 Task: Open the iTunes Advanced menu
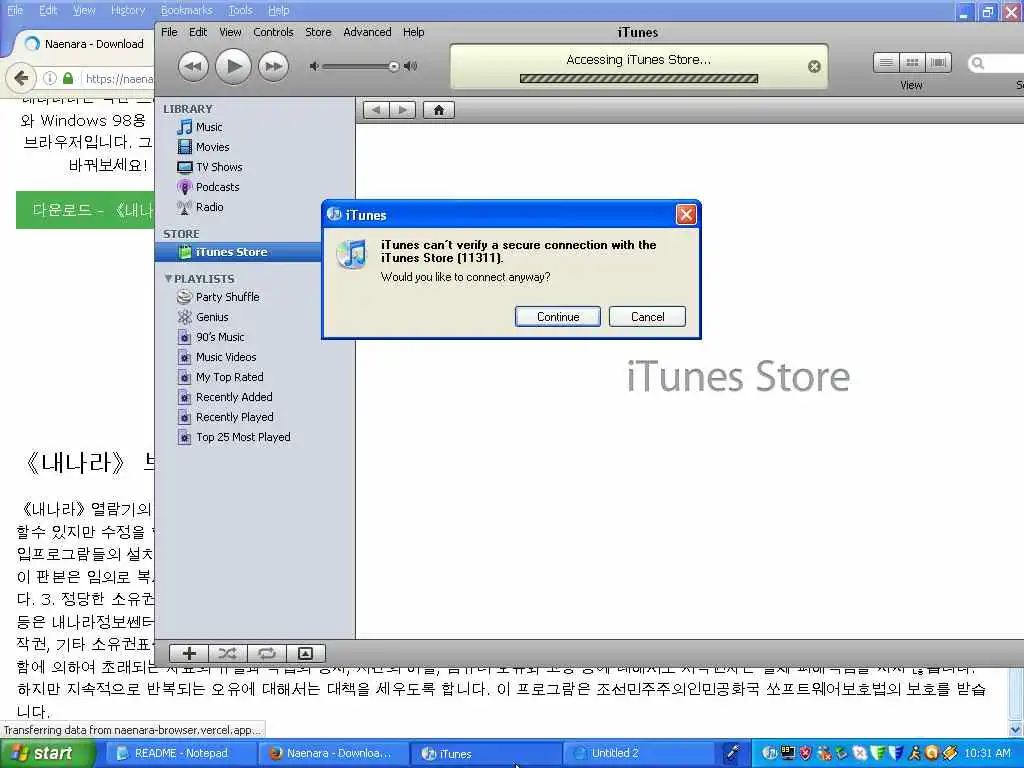tap(367, 32)
